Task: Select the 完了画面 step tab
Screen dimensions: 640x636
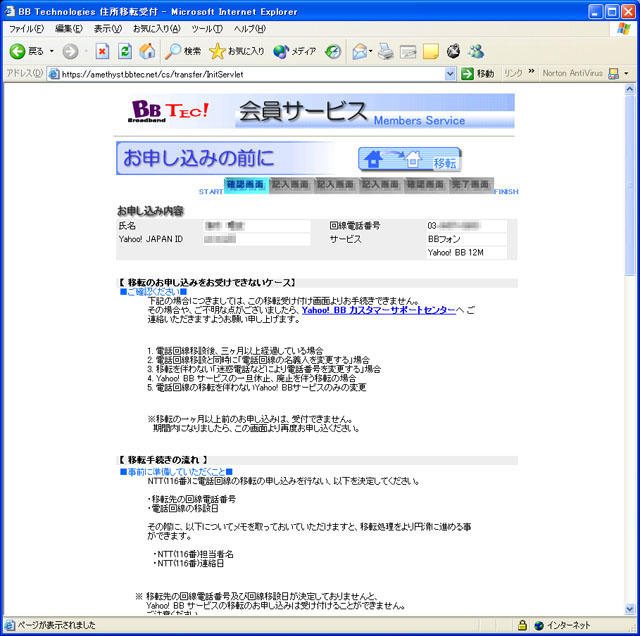Action: 471,185
